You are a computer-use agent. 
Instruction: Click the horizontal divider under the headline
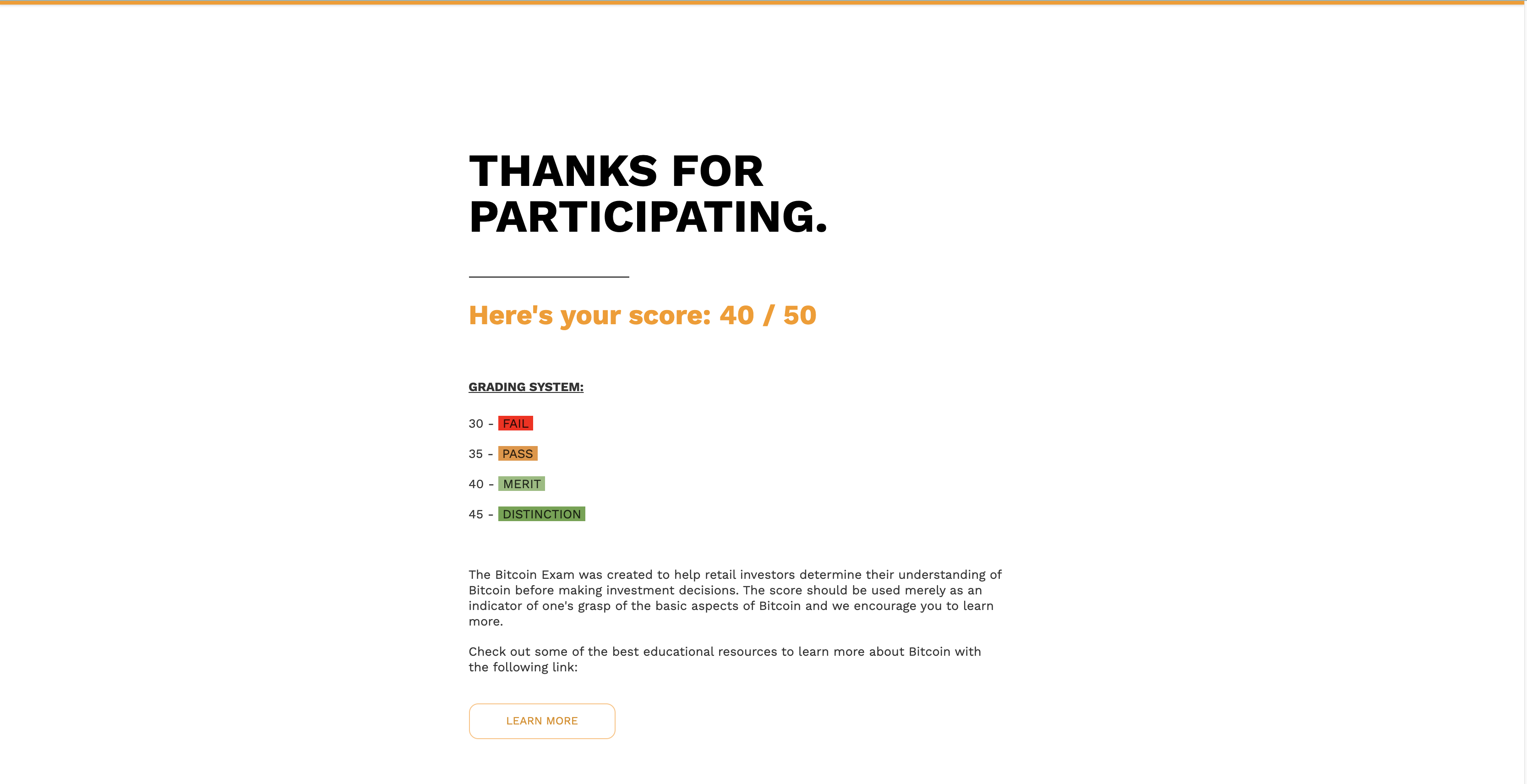pyautogui.click(x=549, y=277)
